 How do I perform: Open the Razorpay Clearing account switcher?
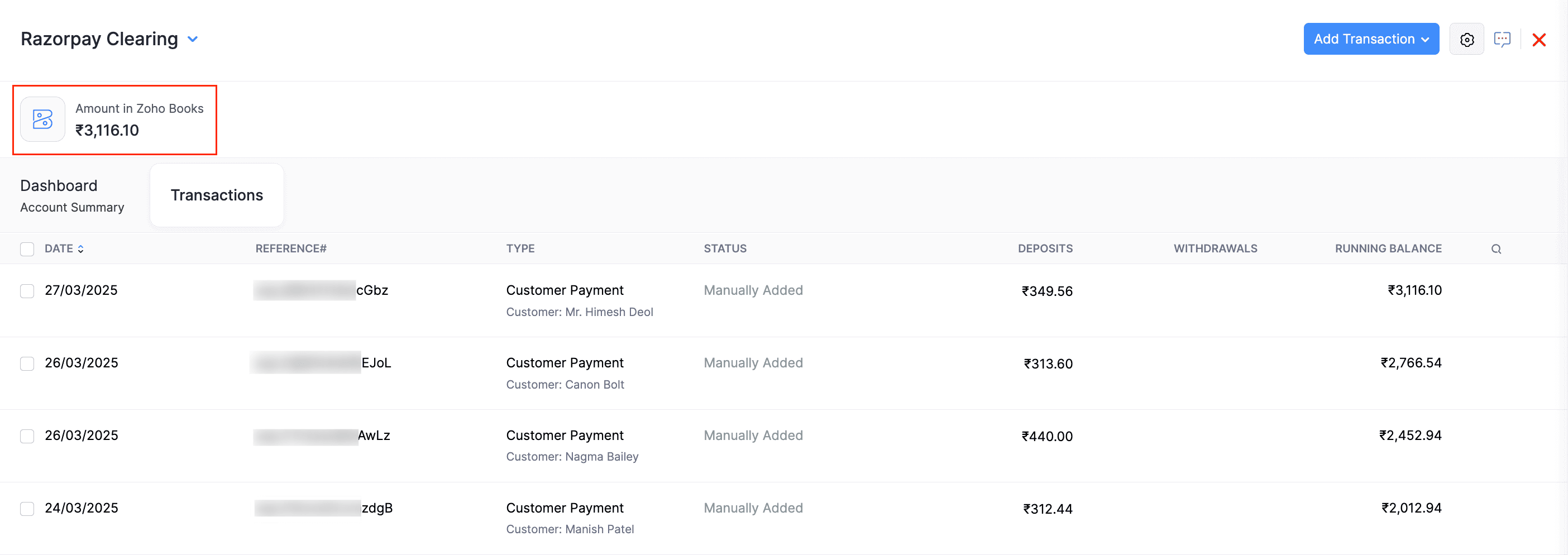pos(192,39)
